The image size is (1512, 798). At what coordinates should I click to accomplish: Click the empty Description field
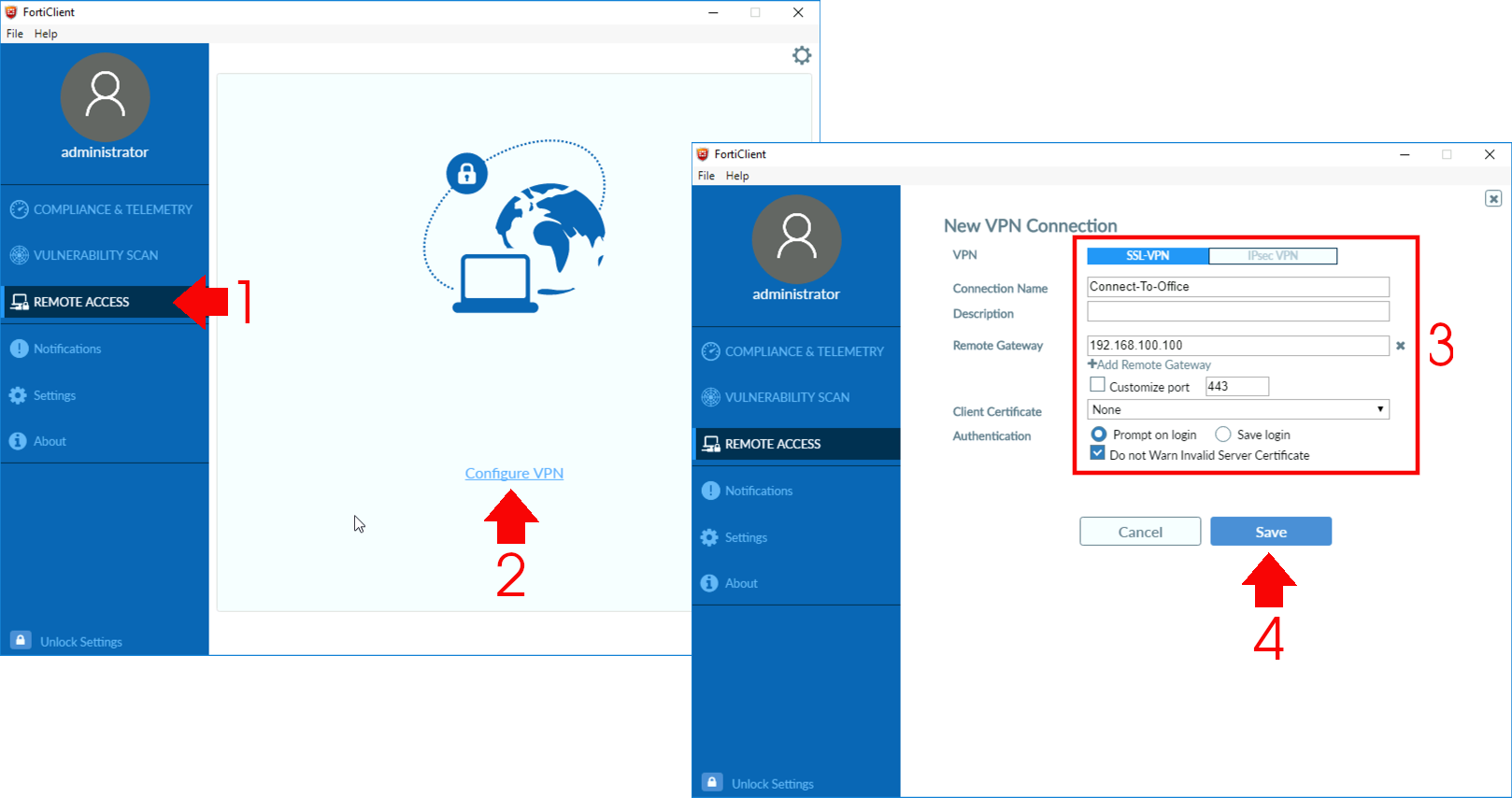[x=1238, y=311]
